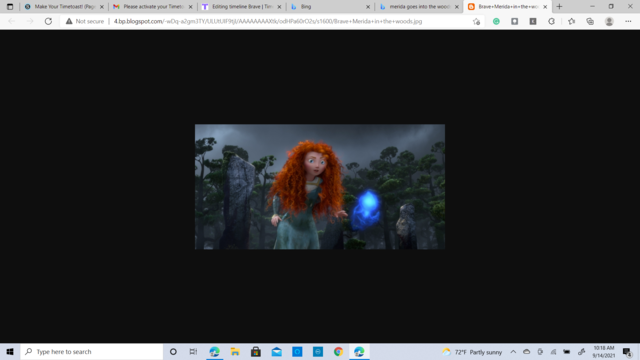Close the merida goes into the woods tab
The image size is (640, 360).
[x=457, y=7]
